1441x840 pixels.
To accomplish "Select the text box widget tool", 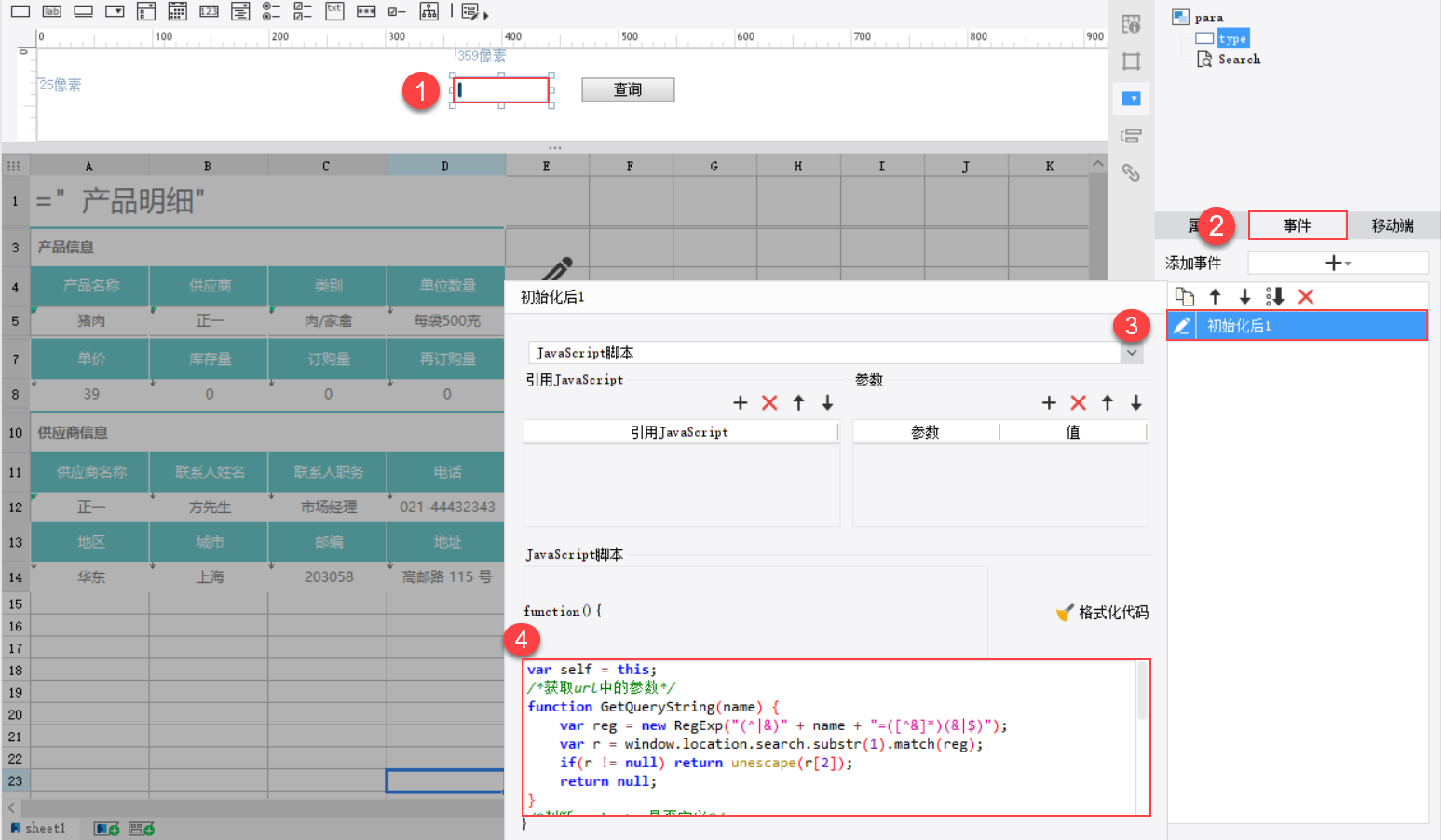I will [x=20, y=11].
